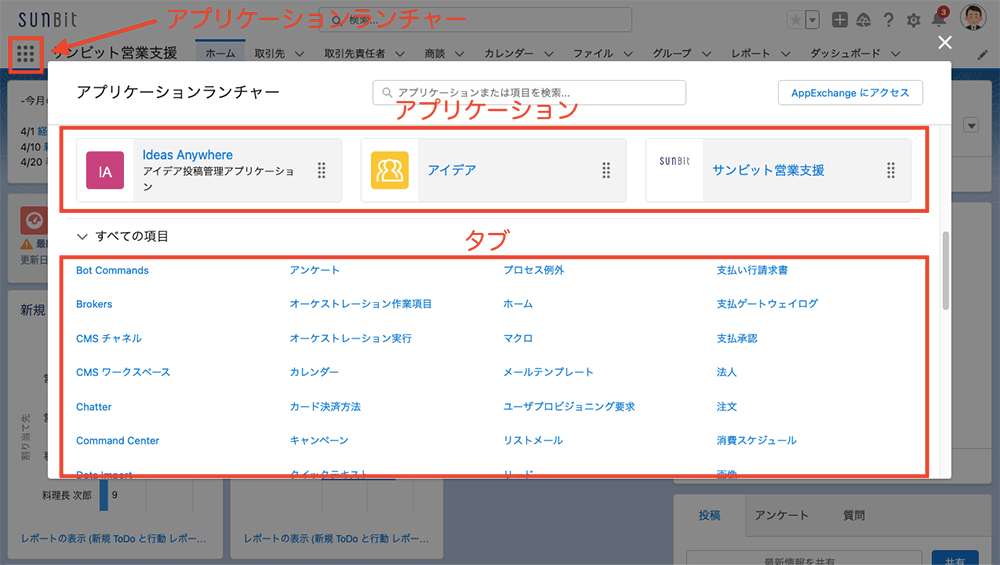Open the notifications bell
Screen dimensions: 1000x565
click(x=939, y=19)
